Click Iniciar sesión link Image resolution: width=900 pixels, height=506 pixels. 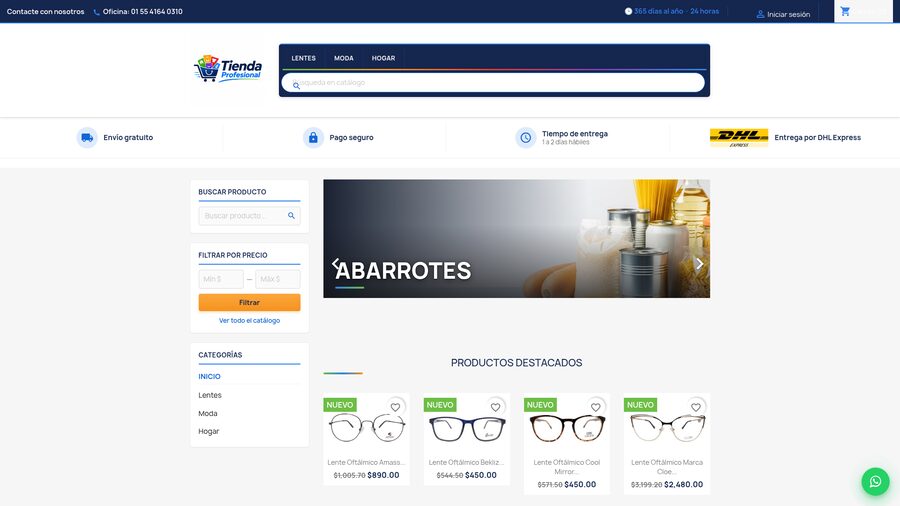[789, 14]
